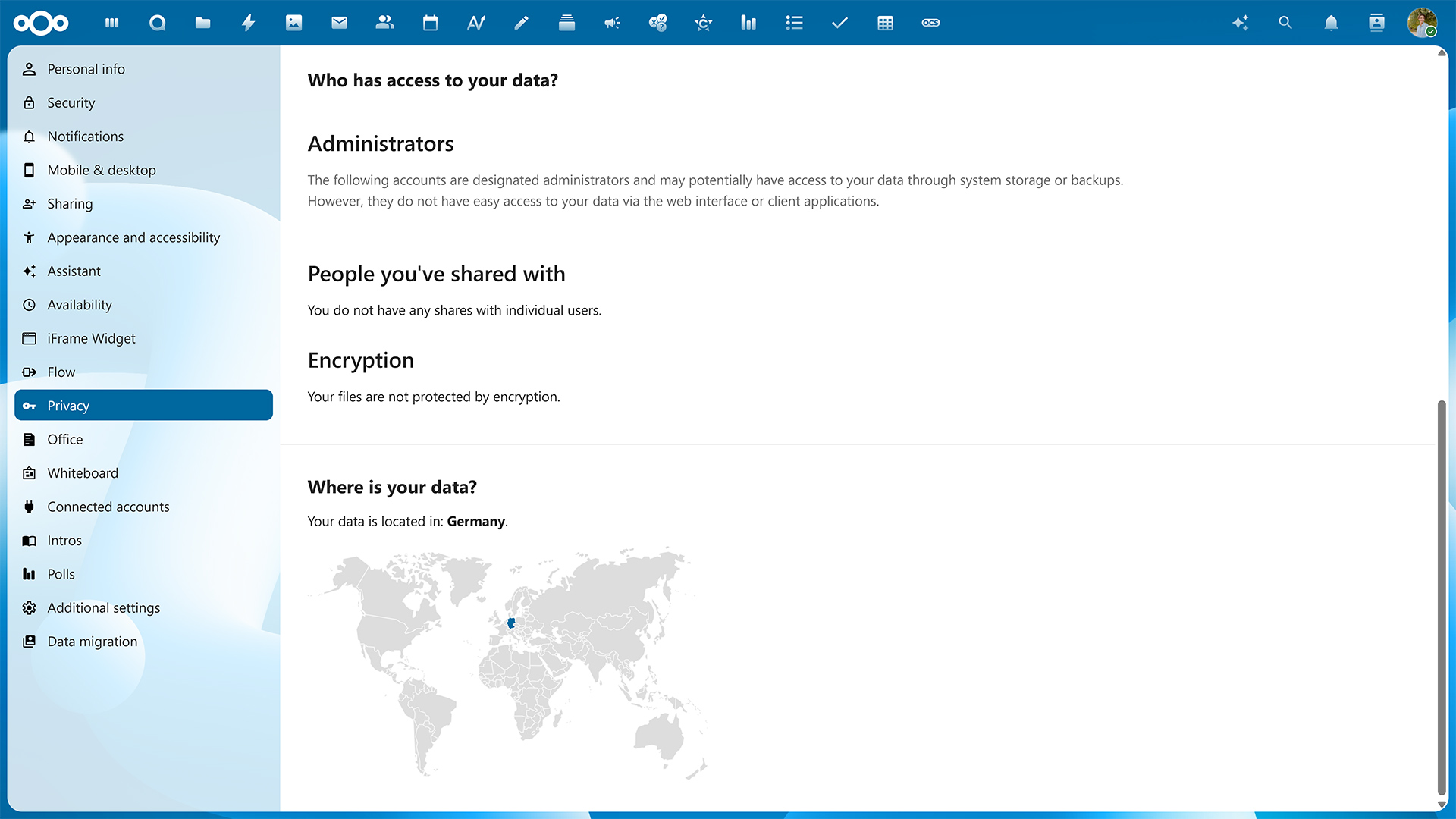The image size is (1456, 819).
Task: Click the vertical scrollbar thumb
Action: coord(1442,598)
